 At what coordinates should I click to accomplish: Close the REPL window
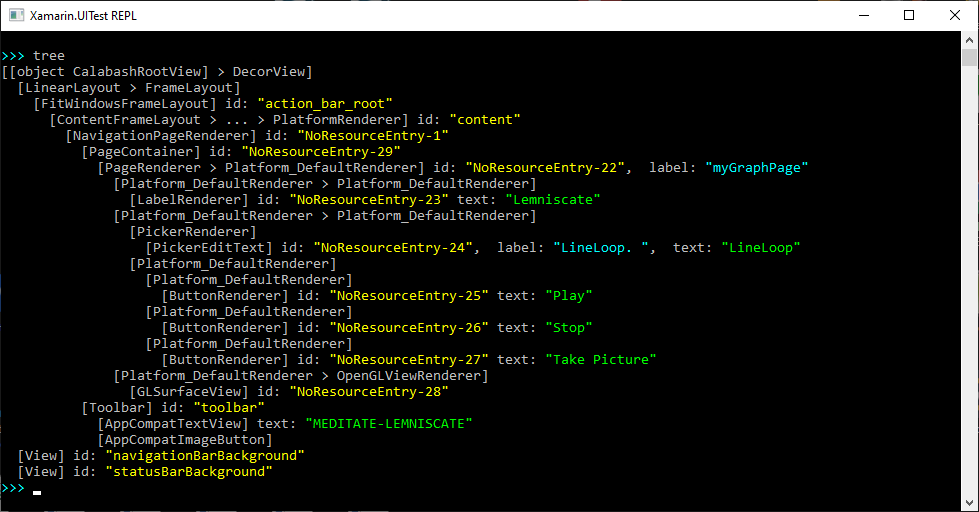[x=955, y=16]
